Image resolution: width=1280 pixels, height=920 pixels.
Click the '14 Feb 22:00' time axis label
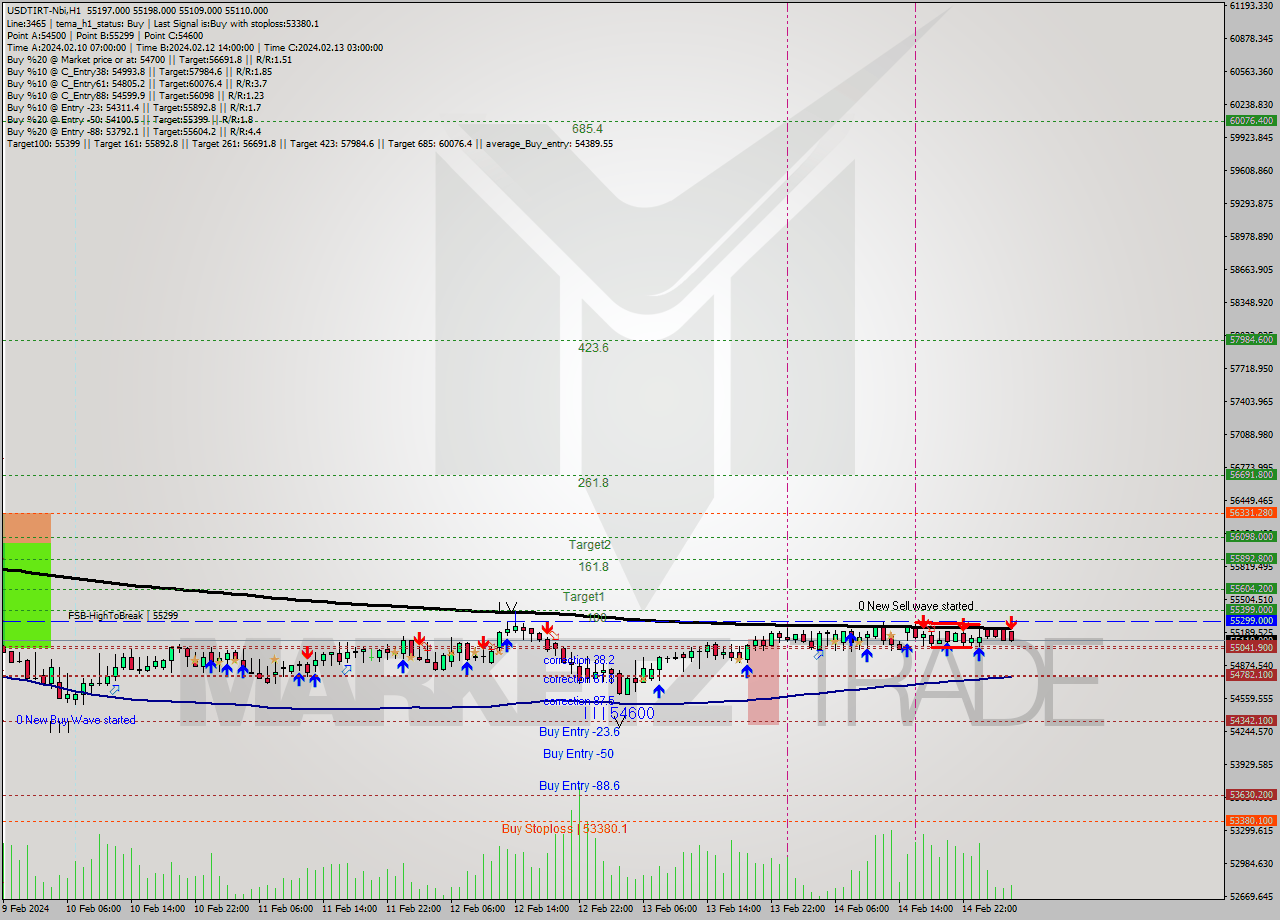pos(990,909)
